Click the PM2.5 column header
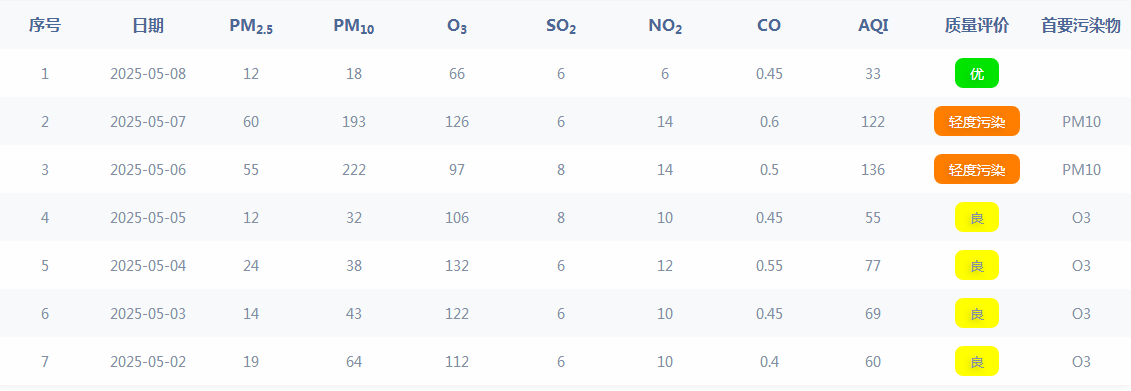Screen dimensions: 1131x391 (x=251, y=27)
